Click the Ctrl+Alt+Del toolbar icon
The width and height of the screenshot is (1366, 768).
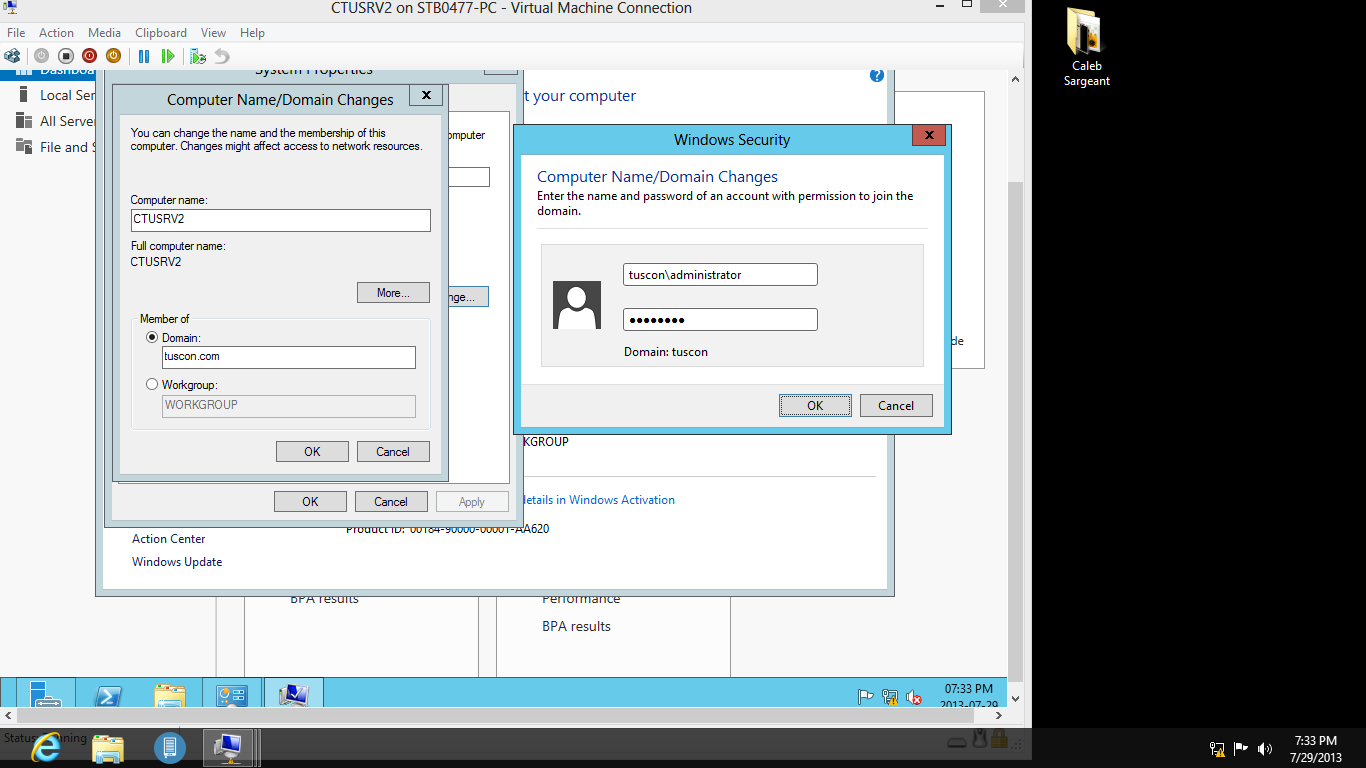[12, 56]
